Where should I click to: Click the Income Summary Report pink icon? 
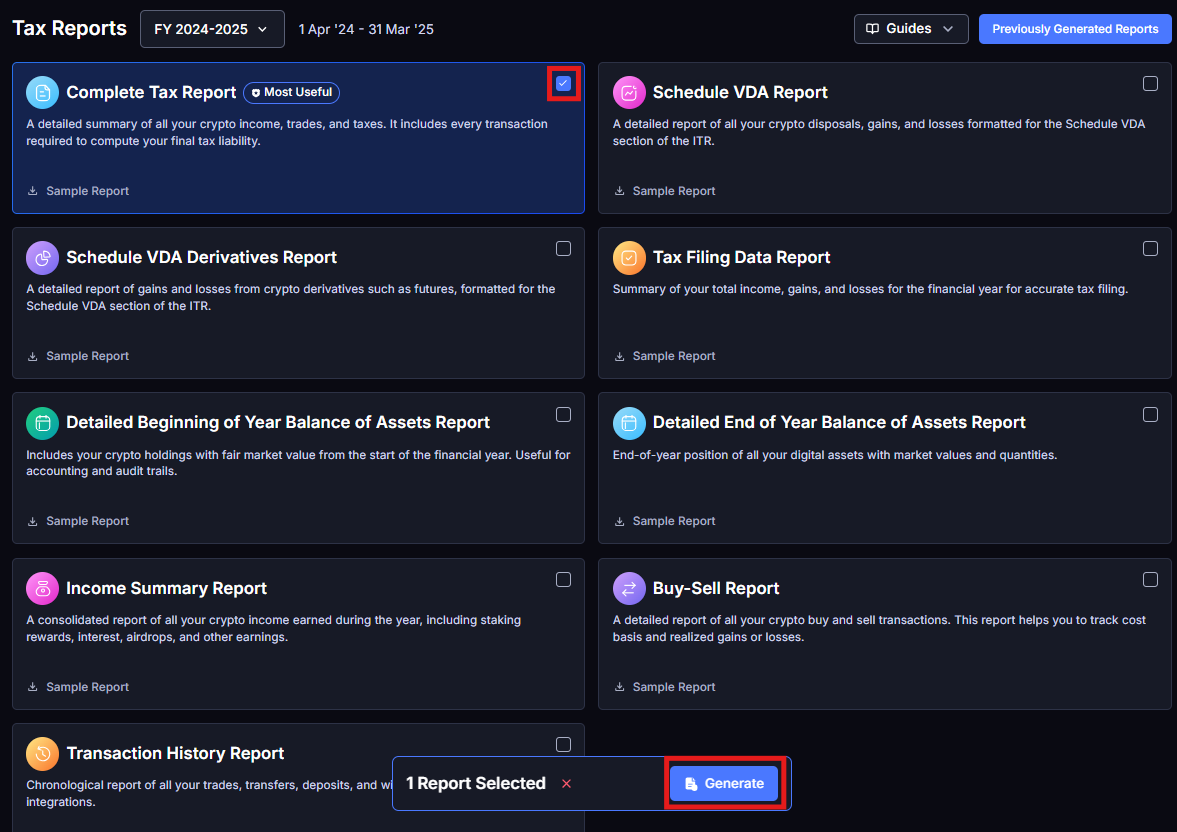coord(42,589)
